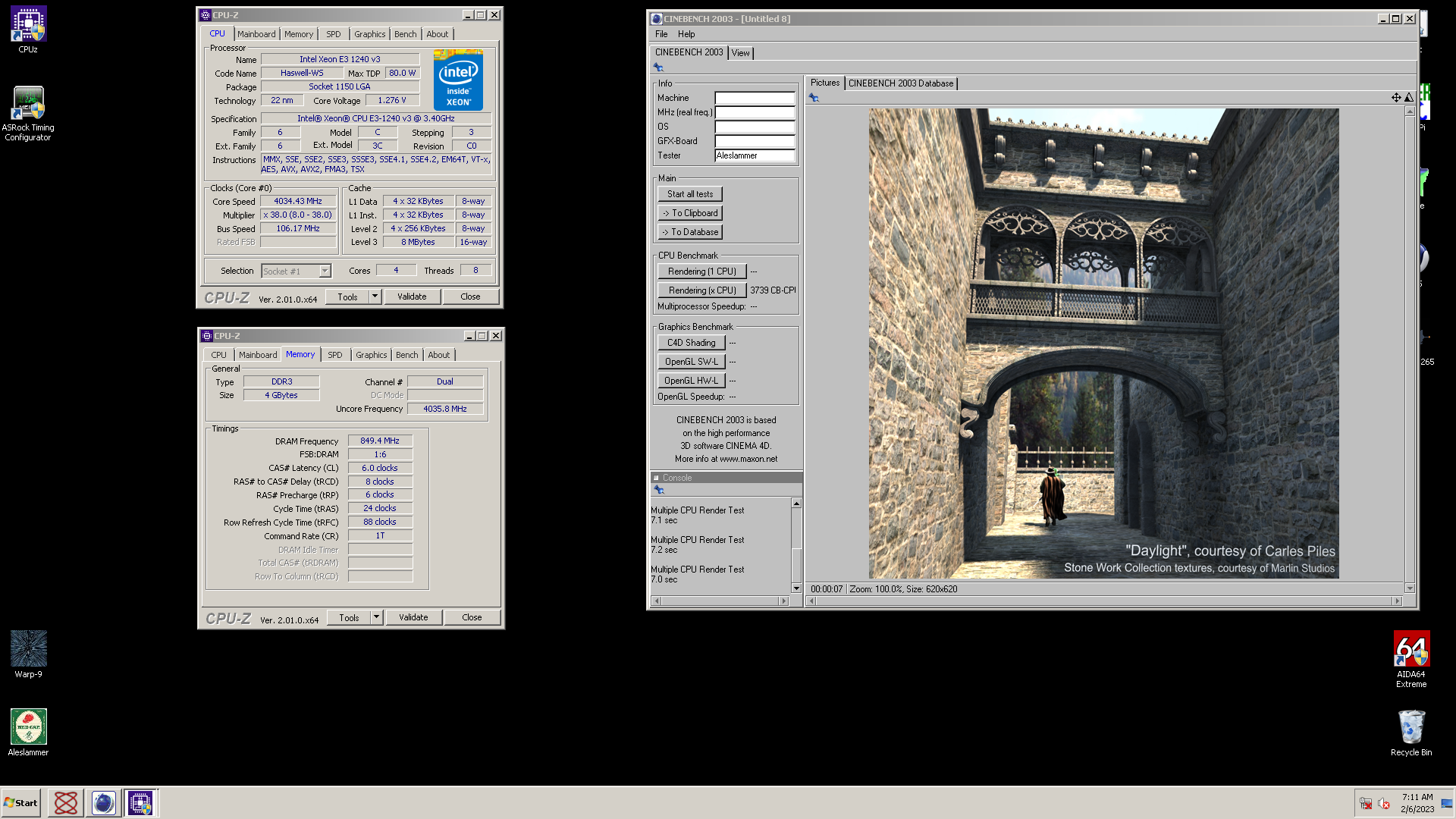Open the CINEBENCH 2003 Database tab
This screenshot has width=1456, height=819.
[x=900, y=83]
